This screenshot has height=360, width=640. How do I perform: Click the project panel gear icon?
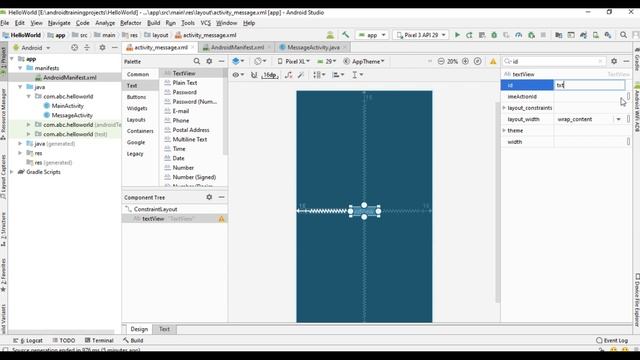pos(102,48)
